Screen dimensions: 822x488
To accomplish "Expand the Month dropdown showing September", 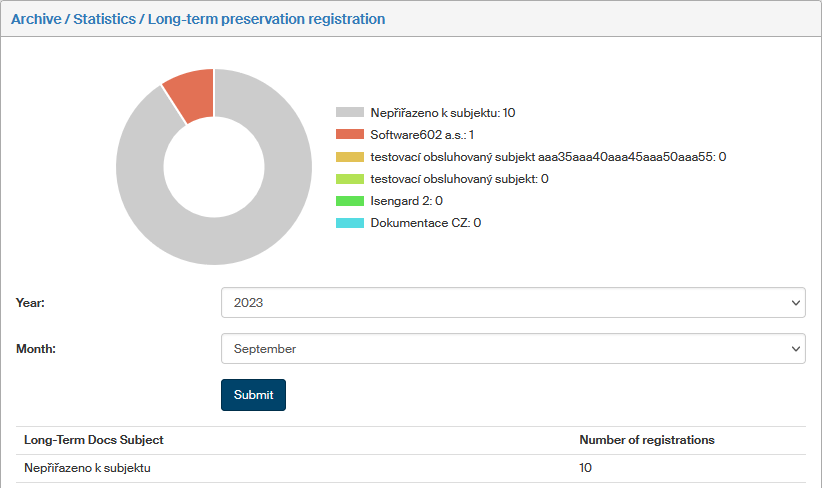I will 513,349.
